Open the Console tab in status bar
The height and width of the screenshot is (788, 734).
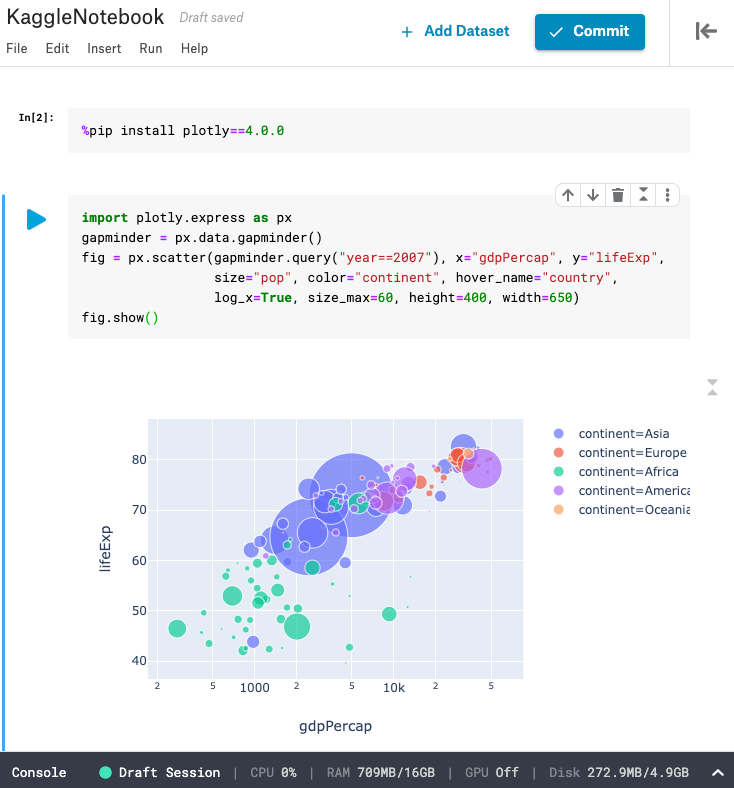coord(39,772)
